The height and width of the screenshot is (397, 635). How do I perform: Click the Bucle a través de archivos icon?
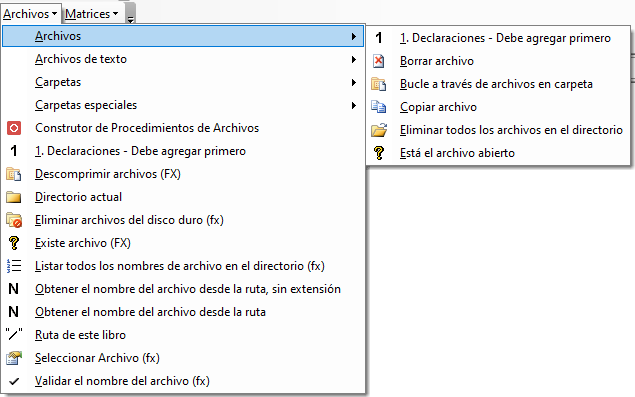pyautogui.click(x=379, y=84)
